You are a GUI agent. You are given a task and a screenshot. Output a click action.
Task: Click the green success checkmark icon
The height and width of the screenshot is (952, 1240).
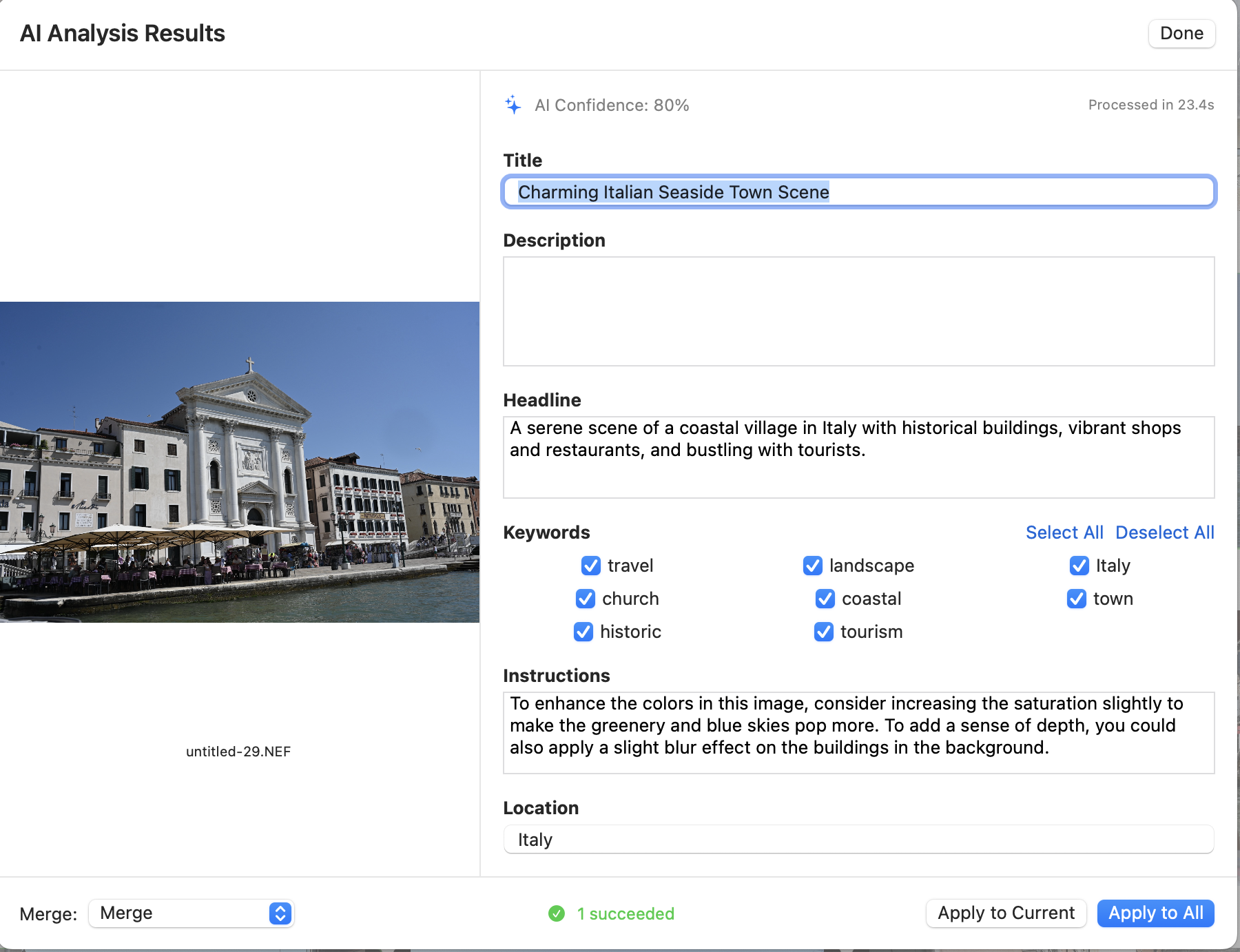556,913
